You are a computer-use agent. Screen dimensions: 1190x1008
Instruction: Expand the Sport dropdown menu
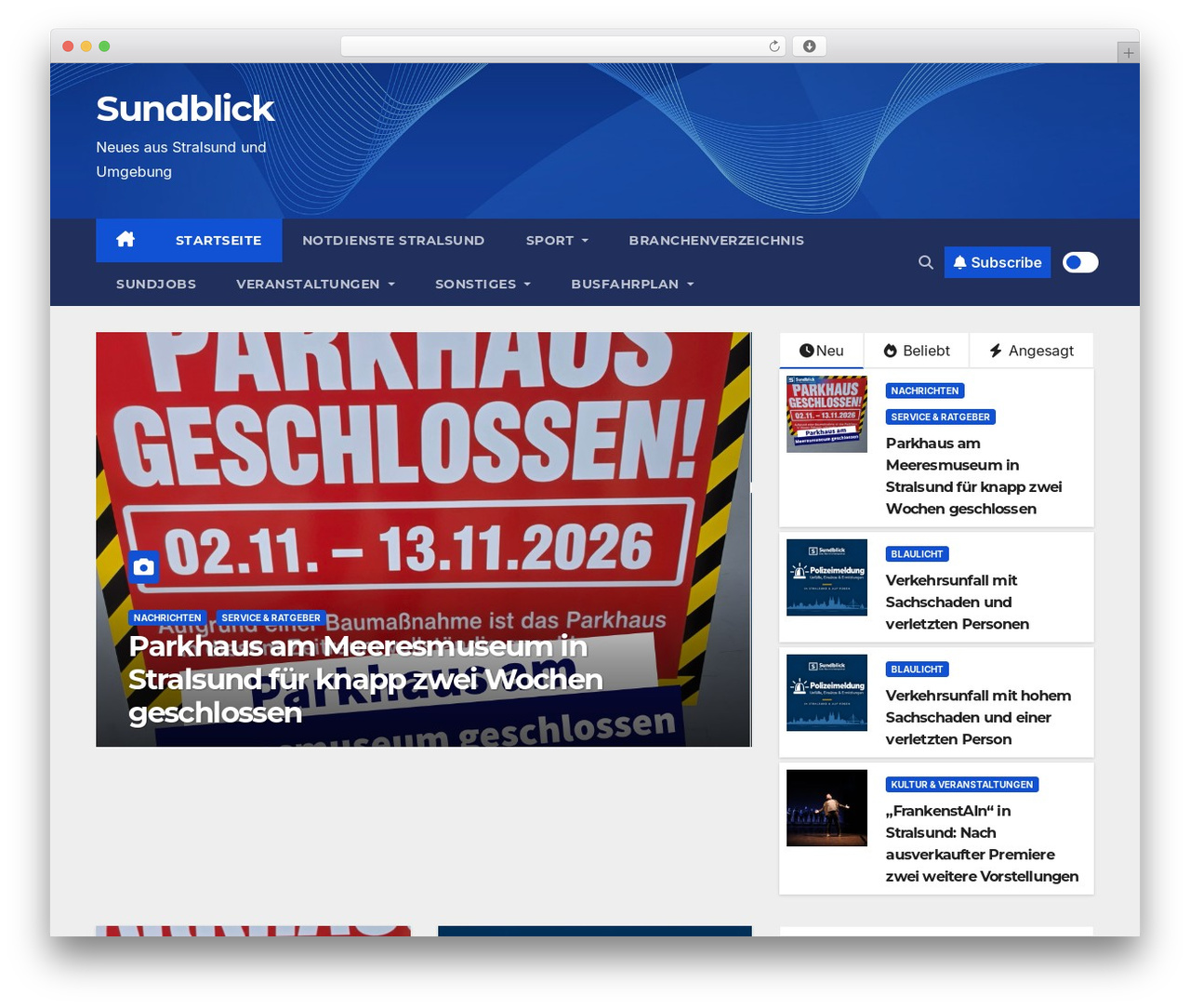[557, 240]
